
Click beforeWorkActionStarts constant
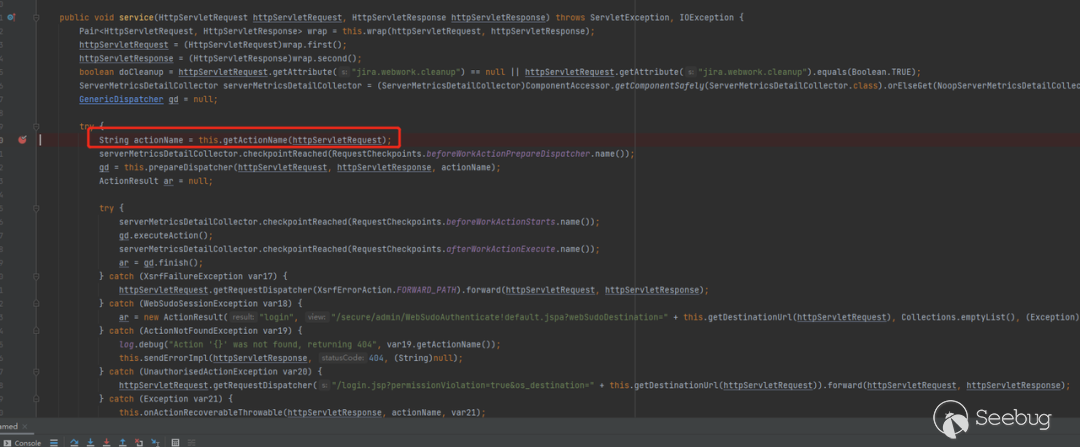(x=501, y=222)
